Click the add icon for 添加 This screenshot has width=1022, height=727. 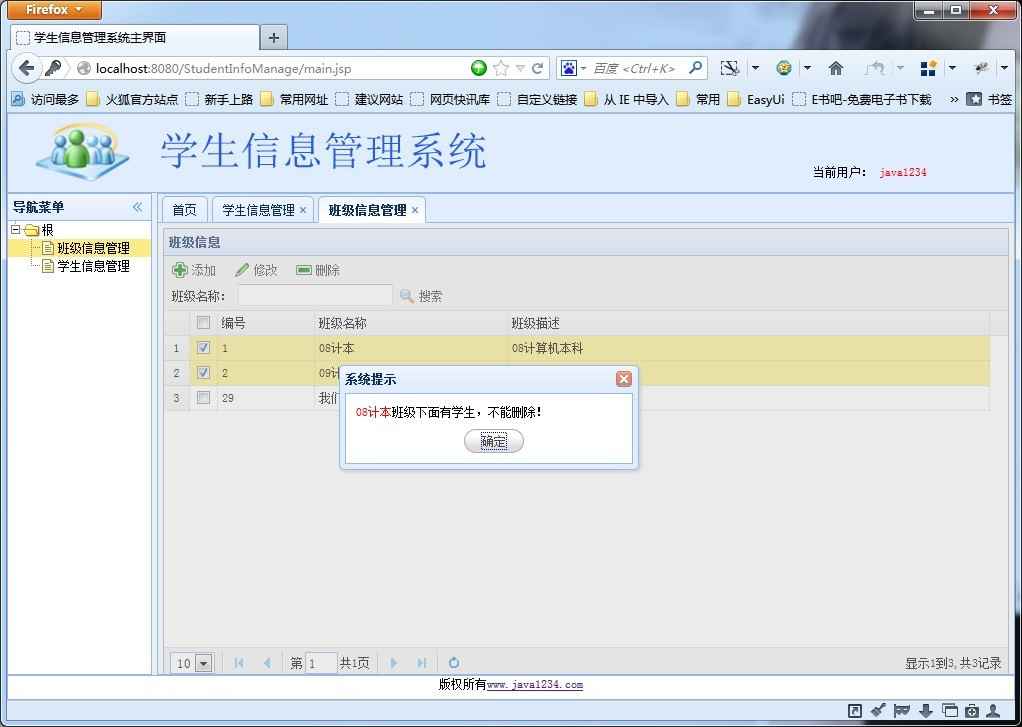click(179, 270)
